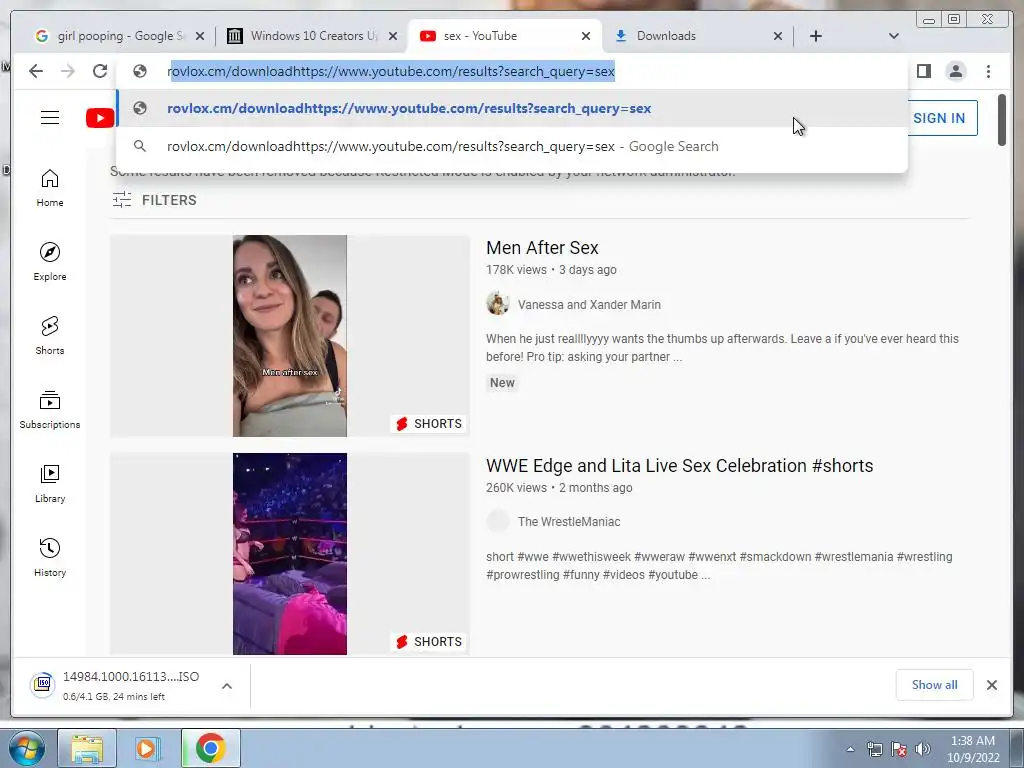This screenshot has width=1024, height=768.
Task: Open YouTube hamburger guide menu
Action: coord(50,118)
